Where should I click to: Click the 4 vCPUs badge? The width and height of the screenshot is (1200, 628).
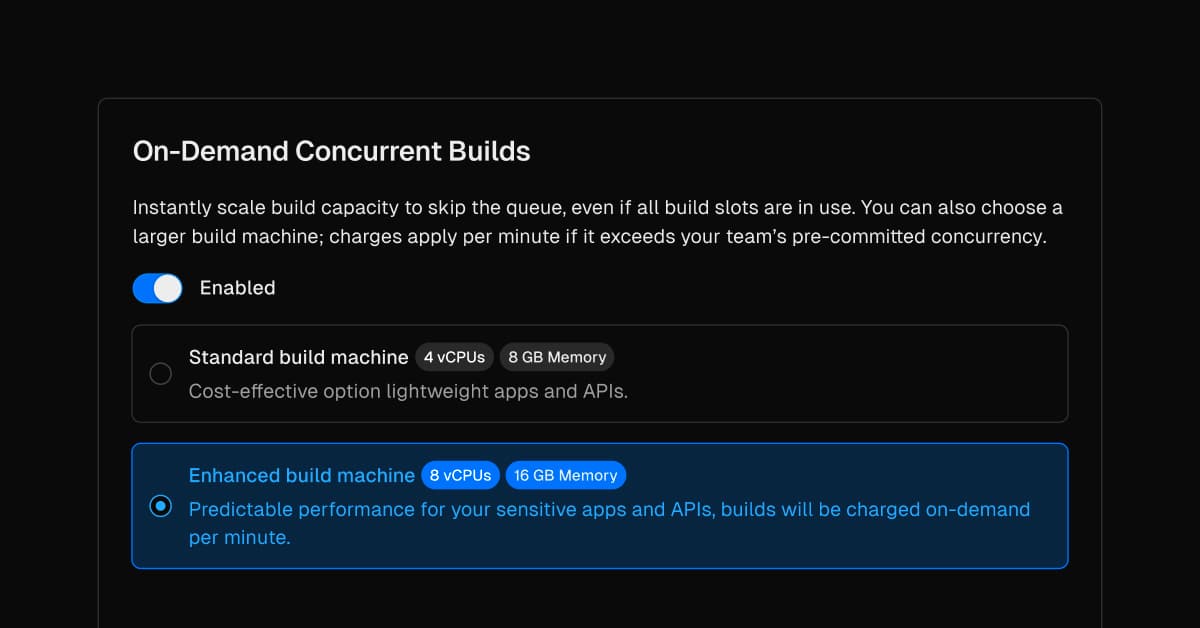coord(454,357)
